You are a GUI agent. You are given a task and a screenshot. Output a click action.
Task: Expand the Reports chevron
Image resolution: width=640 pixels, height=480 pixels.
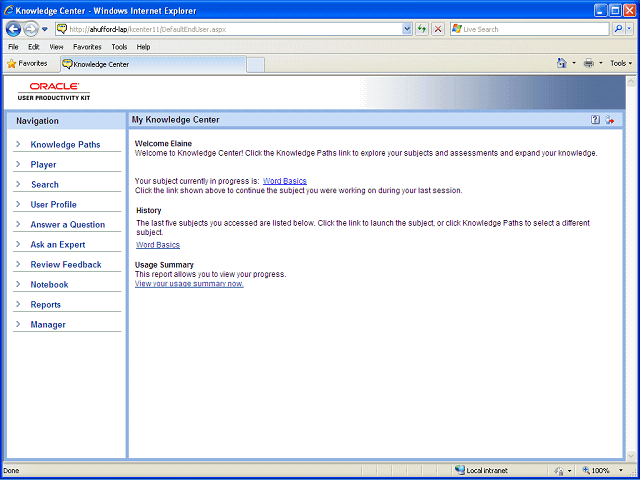coord(18,304)
